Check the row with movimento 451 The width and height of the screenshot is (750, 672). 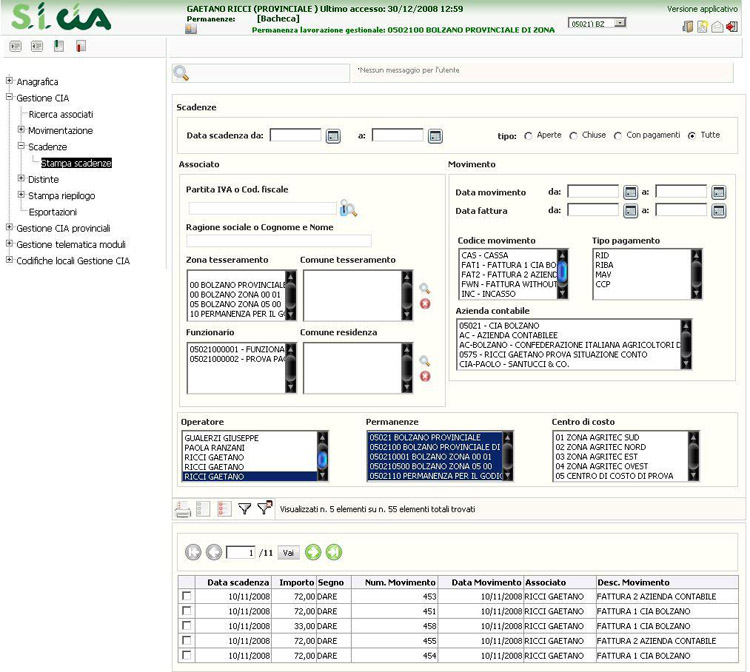point(187,611)
